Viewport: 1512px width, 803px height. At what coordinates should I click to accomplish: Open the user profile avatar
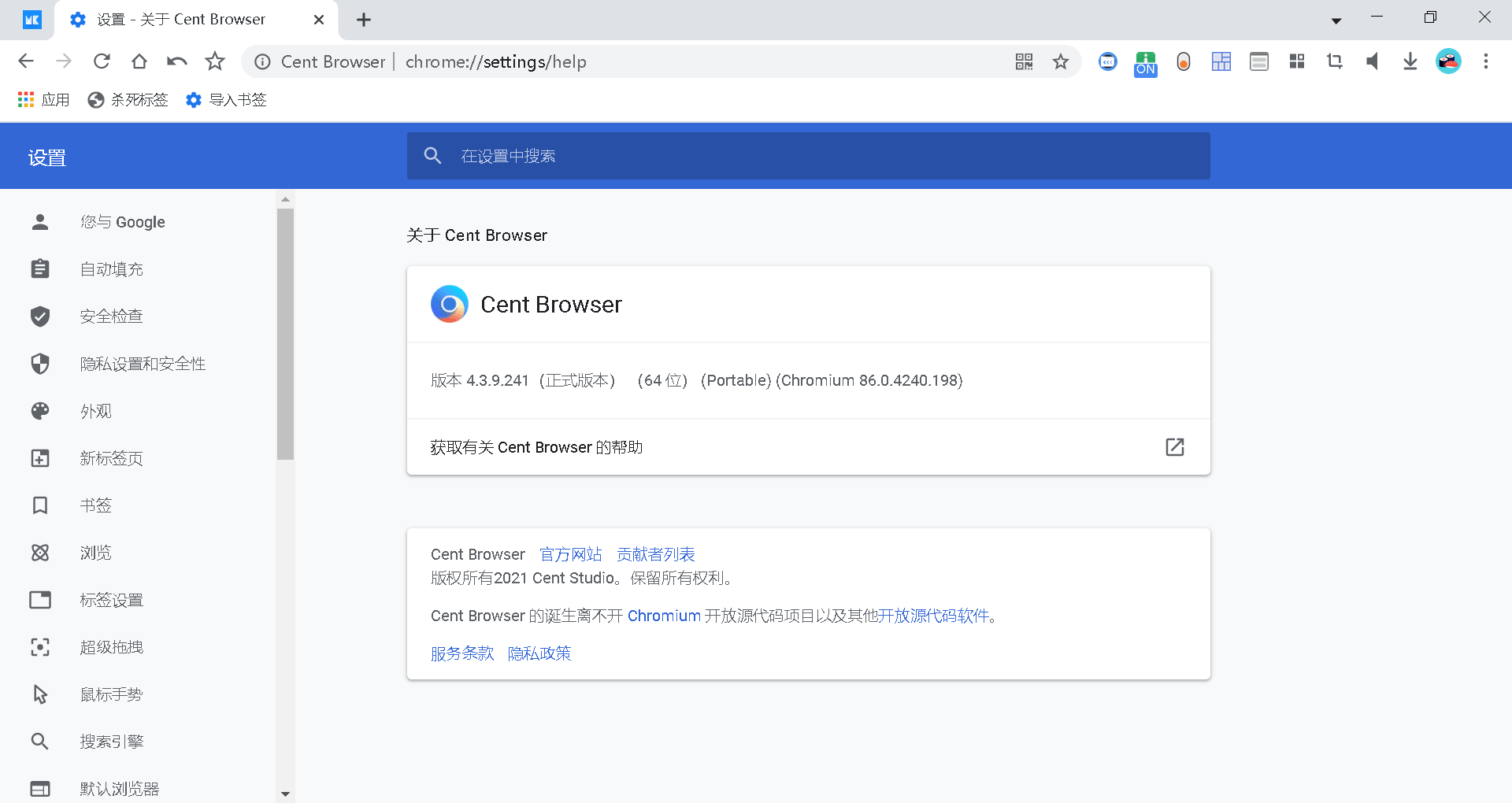pos(1448,61)
